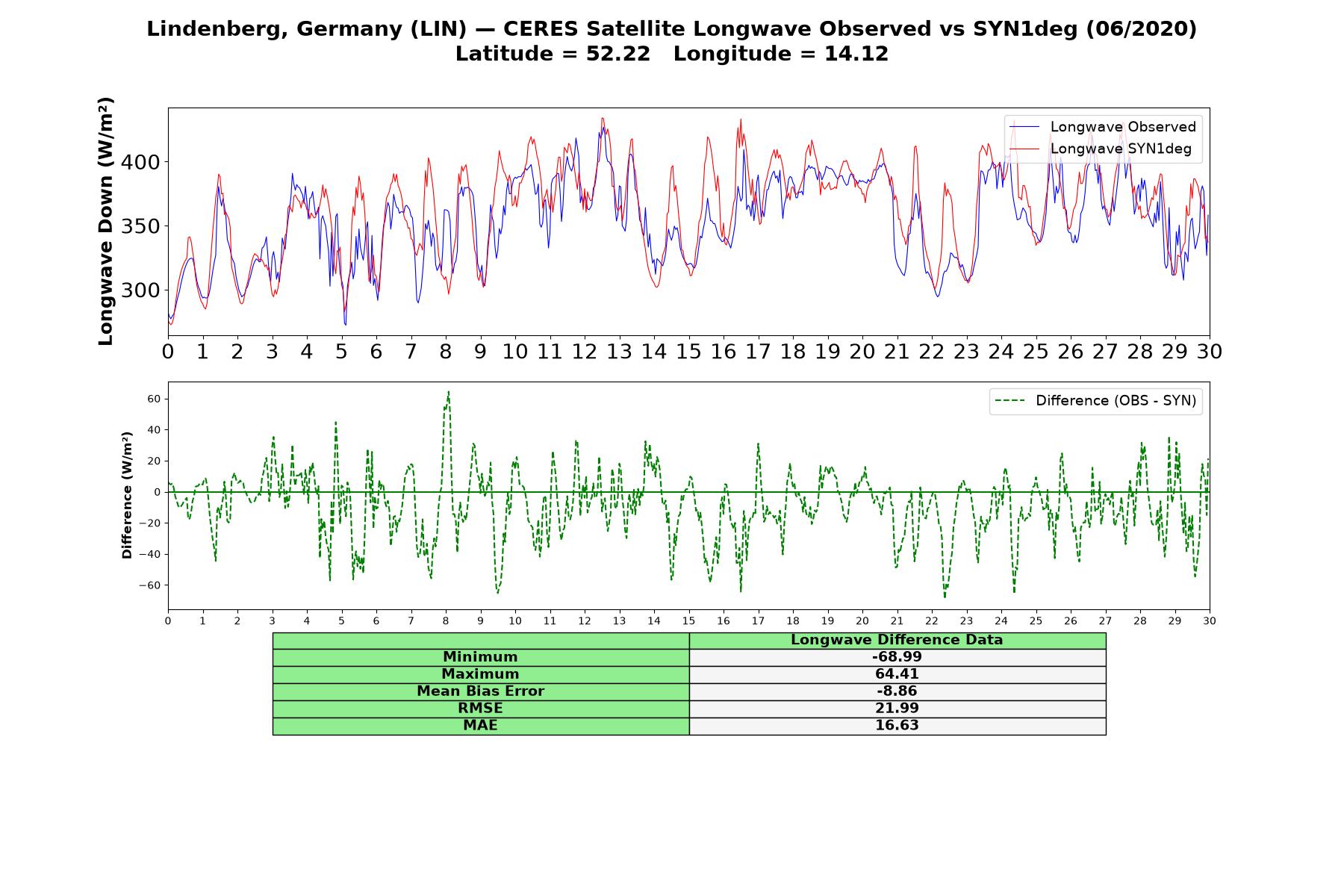
Task: Select the blue line sample in legend
Action: tap(1024, 127)
